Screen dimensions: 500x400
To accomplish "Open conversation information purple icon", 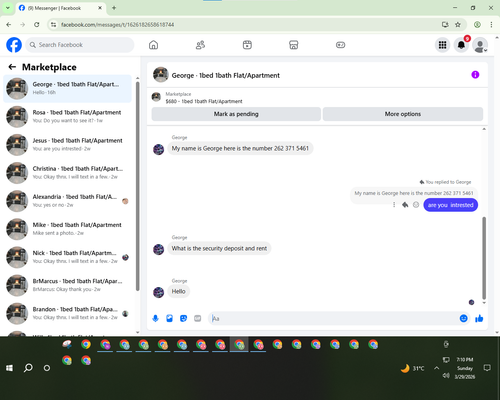I will pos(475,75).
